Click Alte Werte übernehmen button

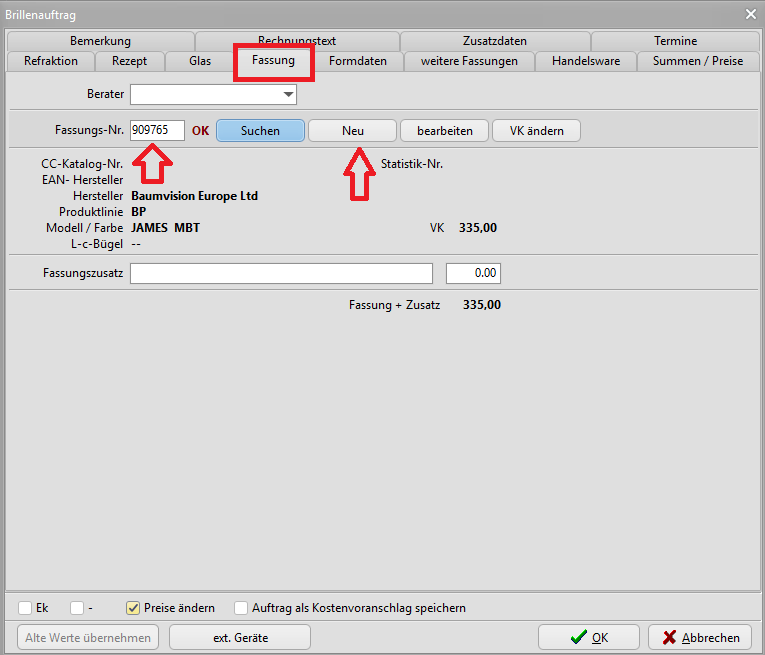(x=88, y=637)
